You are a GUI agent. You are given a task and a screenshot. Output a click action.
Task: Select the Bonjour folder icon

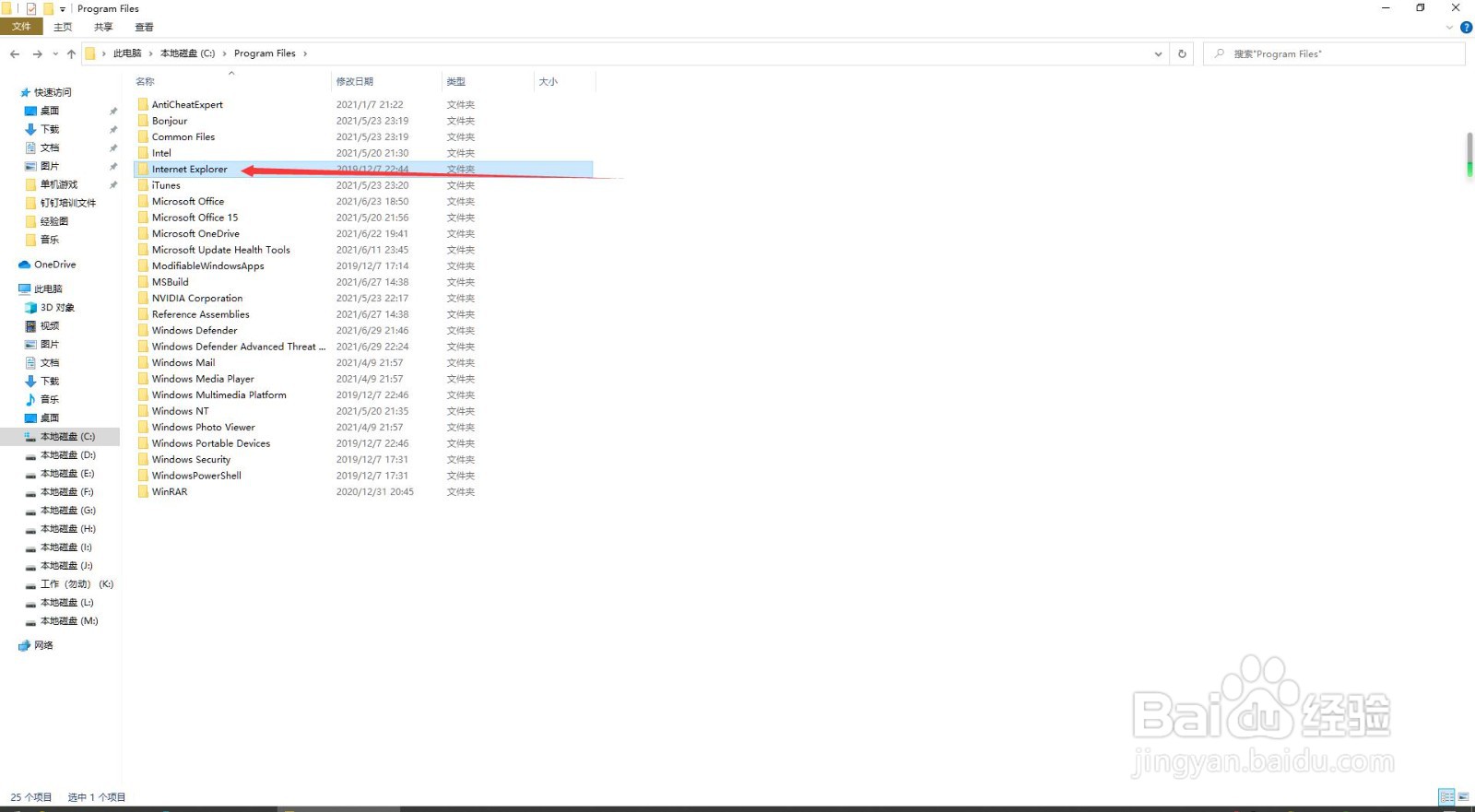tap(143, 121)
